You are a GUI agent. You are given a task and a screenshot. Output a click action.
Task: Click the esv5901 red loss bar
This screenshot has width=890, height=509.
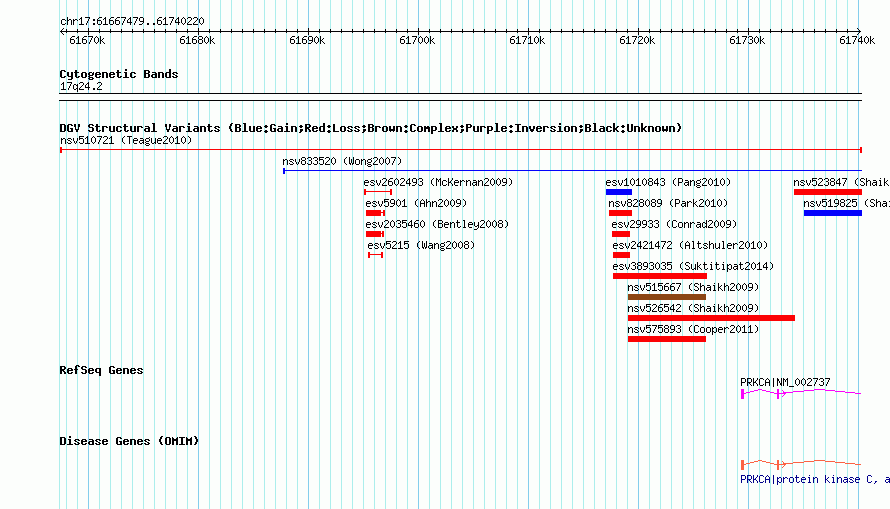[375, 213]
